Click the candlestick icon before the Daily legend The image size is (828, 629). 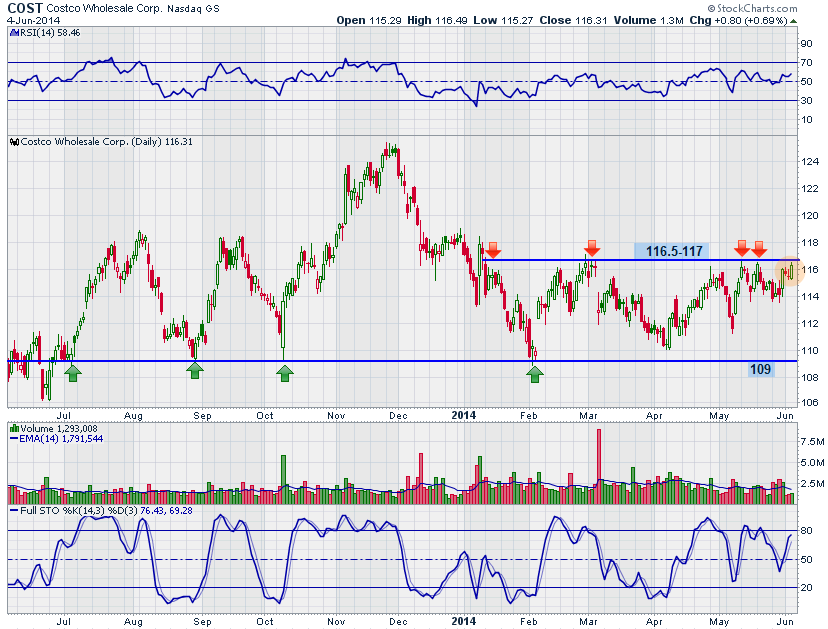point(14,142)
